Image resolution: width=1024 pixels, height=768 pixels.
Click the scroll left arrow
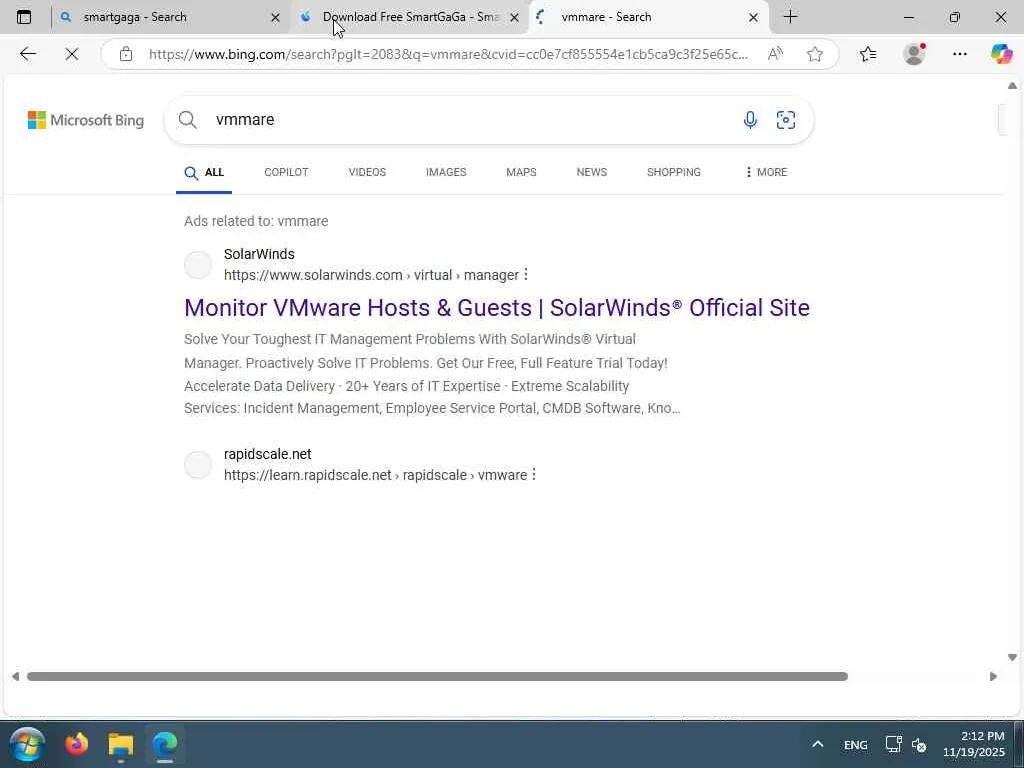pos(15,677)
